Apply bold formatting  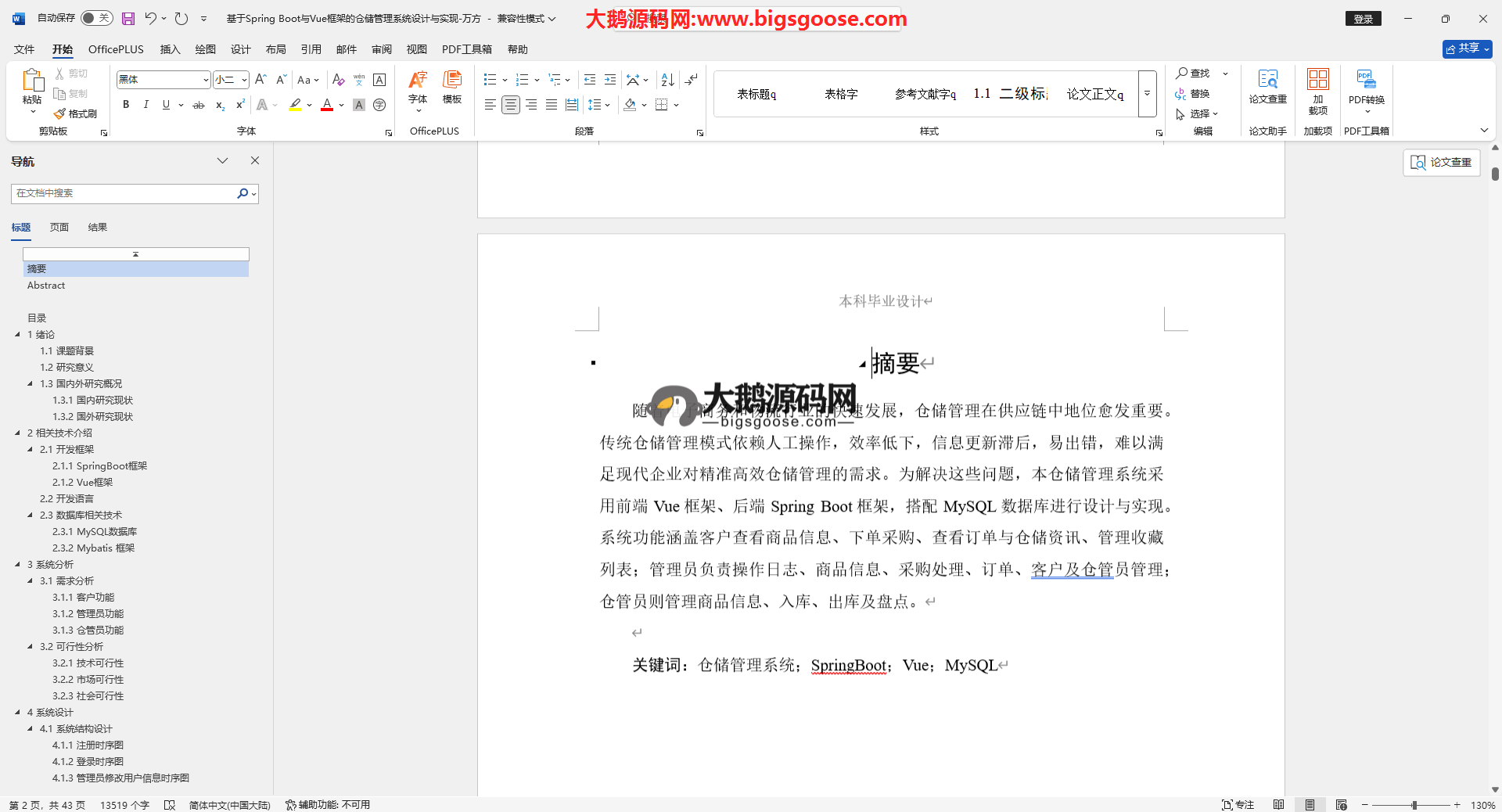(x=126, y=105)
